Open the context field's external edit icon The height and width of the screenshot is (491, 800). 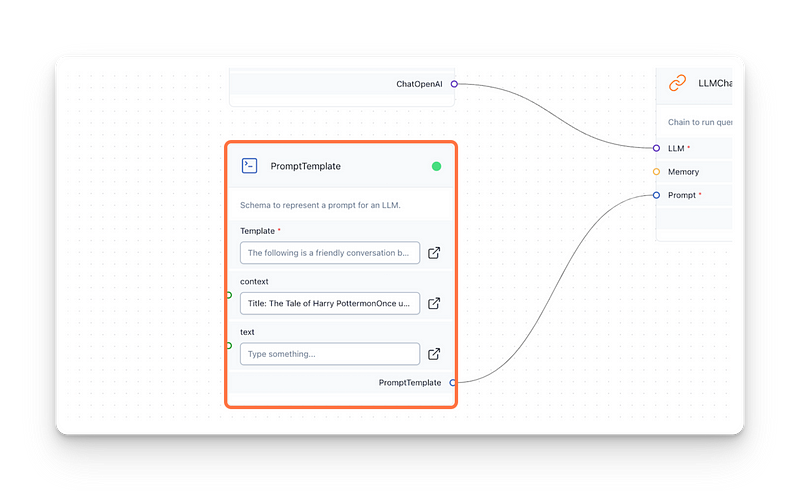(434, 304)
